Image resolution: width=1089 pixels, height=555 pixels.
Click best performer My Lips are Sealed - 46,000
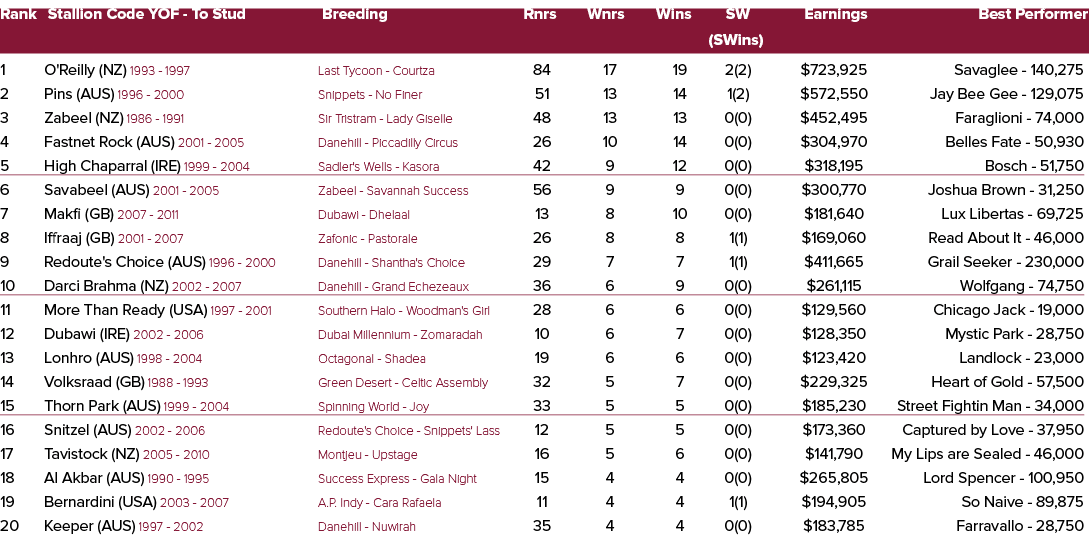988,454
